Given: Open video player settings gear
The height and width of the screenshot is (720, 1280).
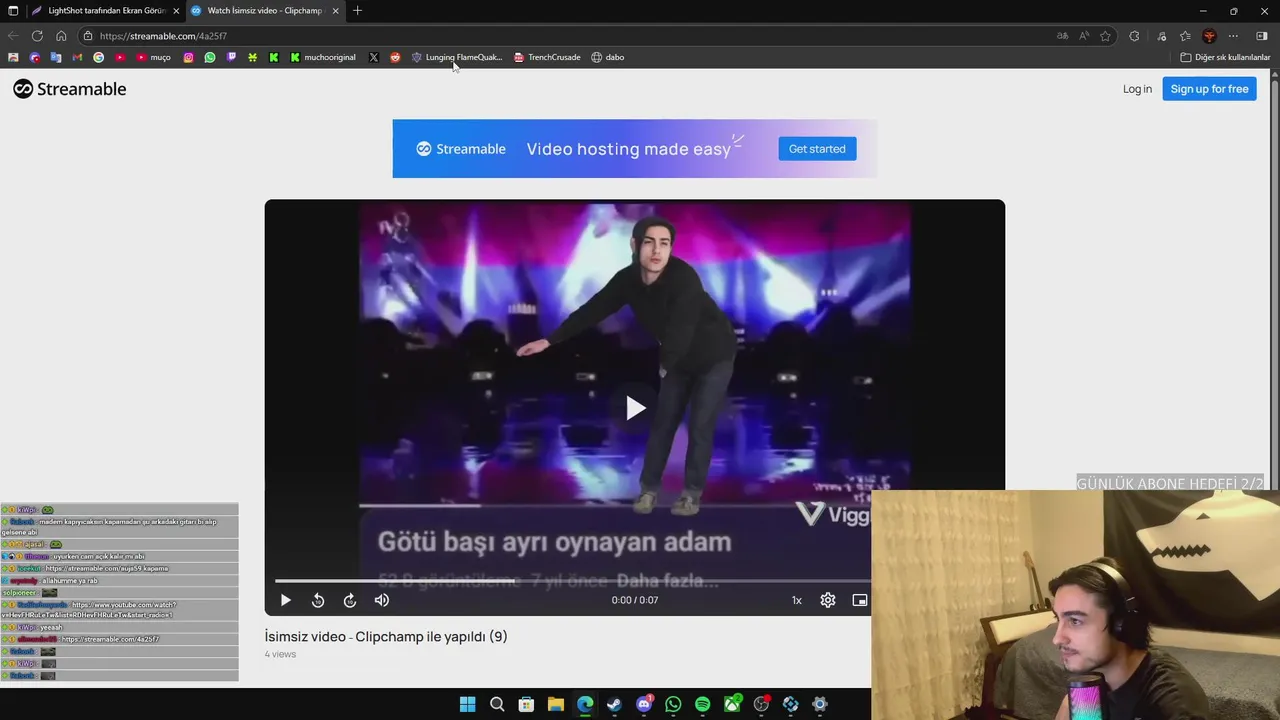Looking at the screenshot, I should [828, 600].
